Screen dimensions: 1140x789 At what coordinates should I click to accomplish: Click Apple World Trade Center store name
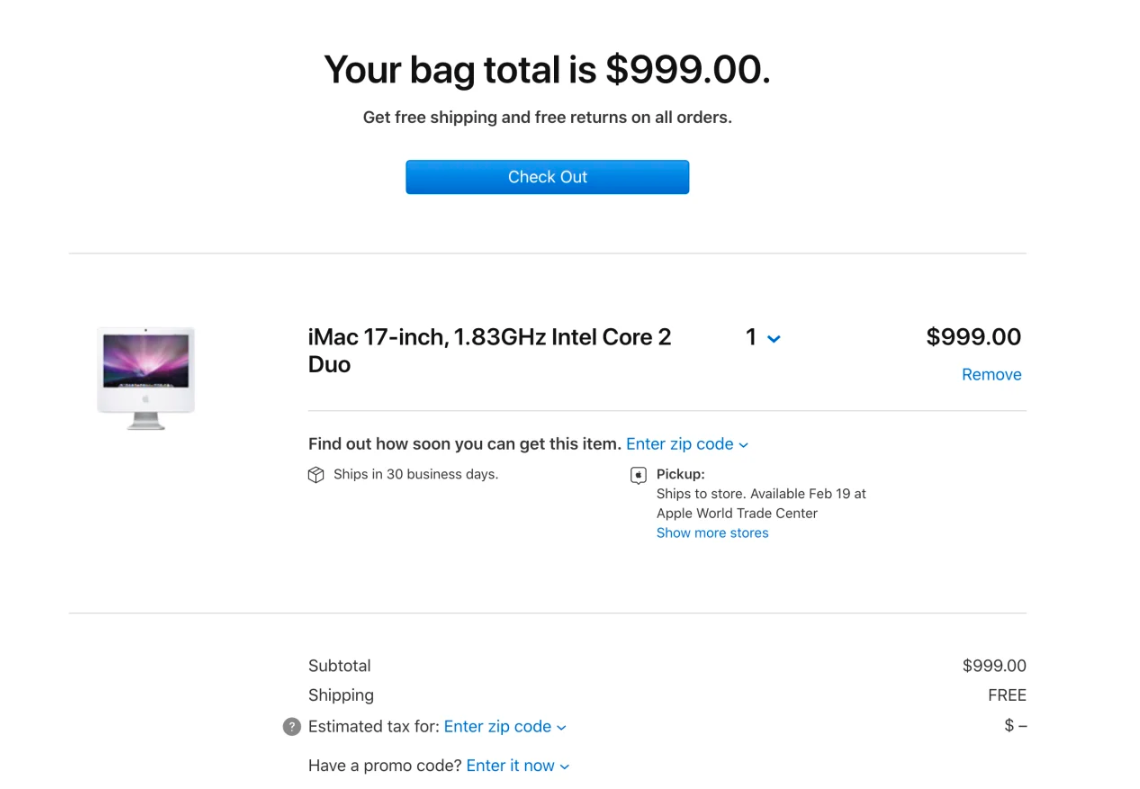click(736, 512)
